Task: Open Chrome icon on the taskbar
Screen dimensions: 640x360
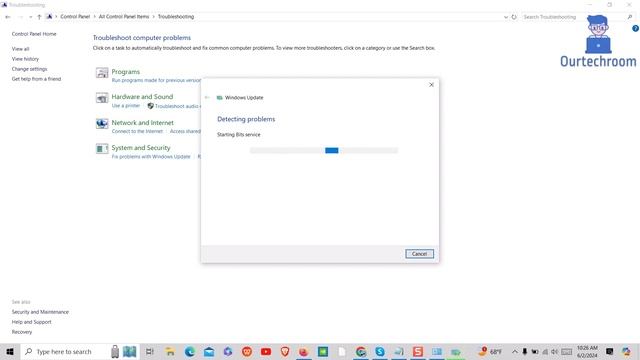Action: click(x=361, y=351)
